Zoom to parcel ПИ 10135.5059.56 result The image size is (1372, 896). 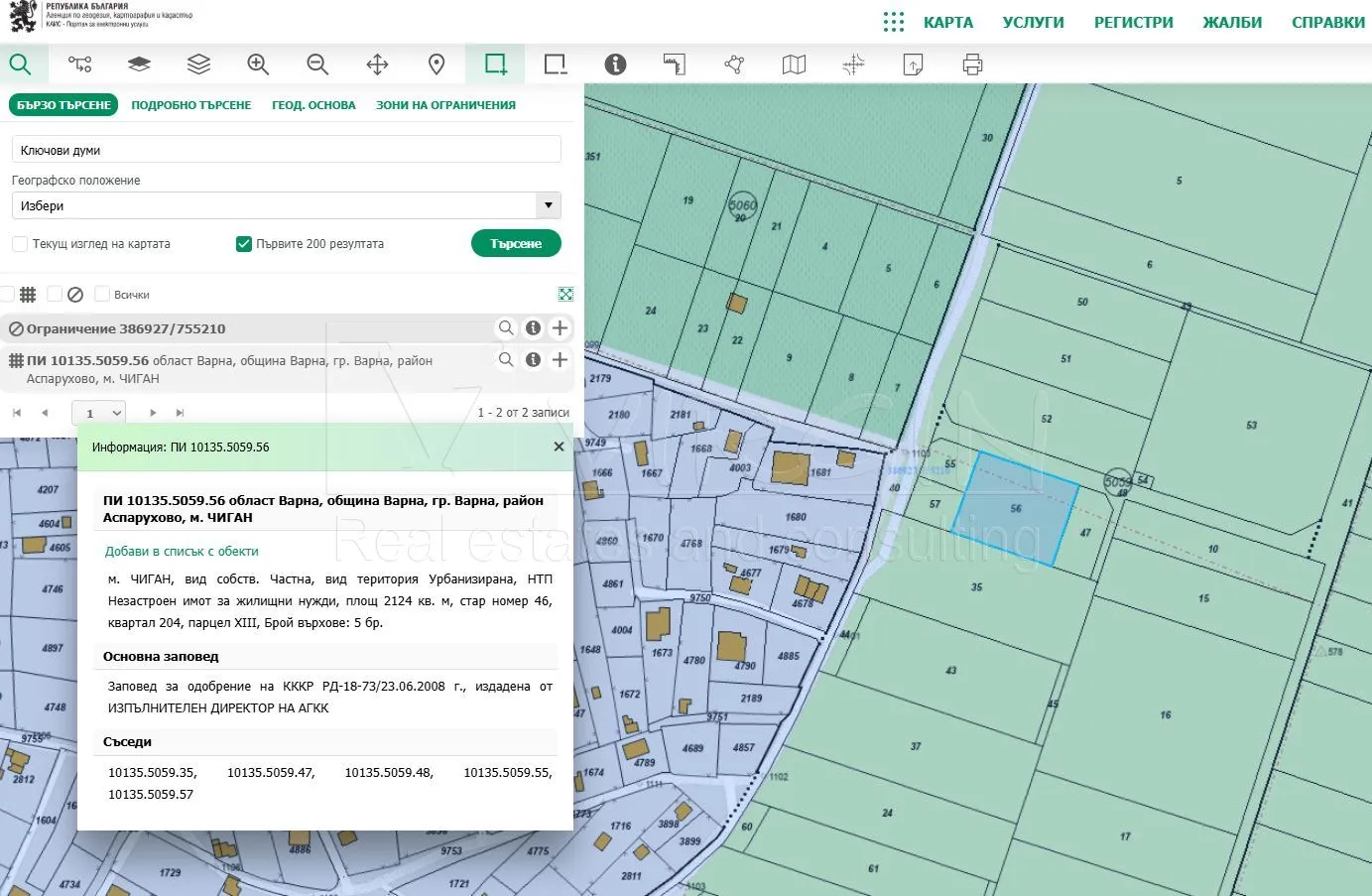point(506,360)
